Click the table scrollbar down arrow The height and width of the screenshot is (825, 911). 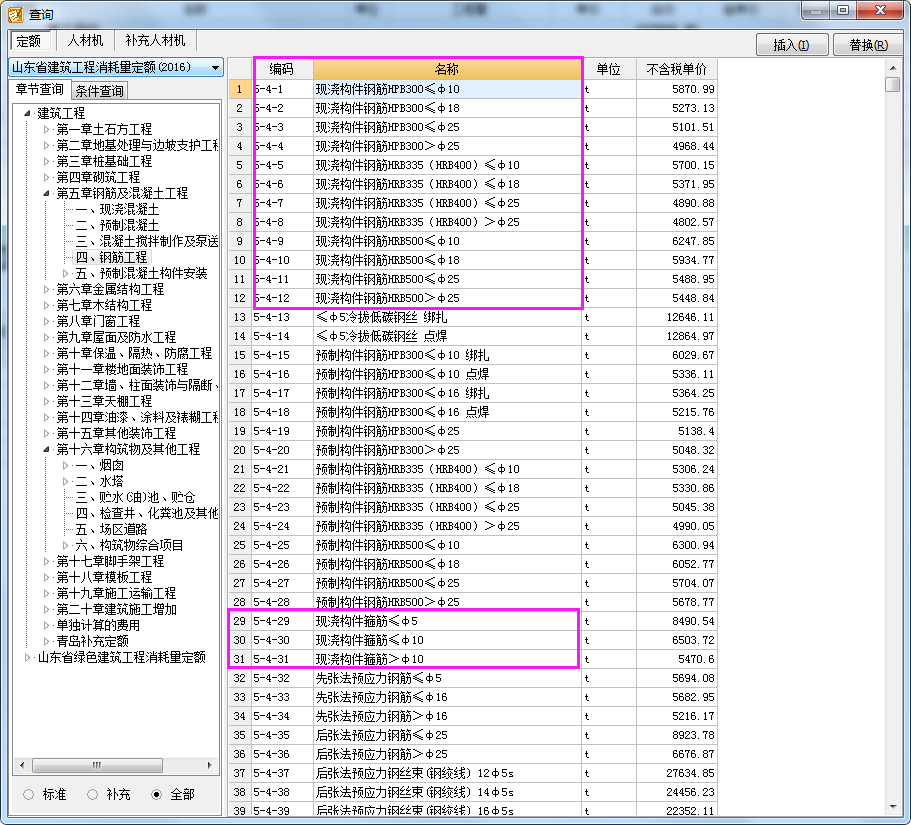click(892, 807)
